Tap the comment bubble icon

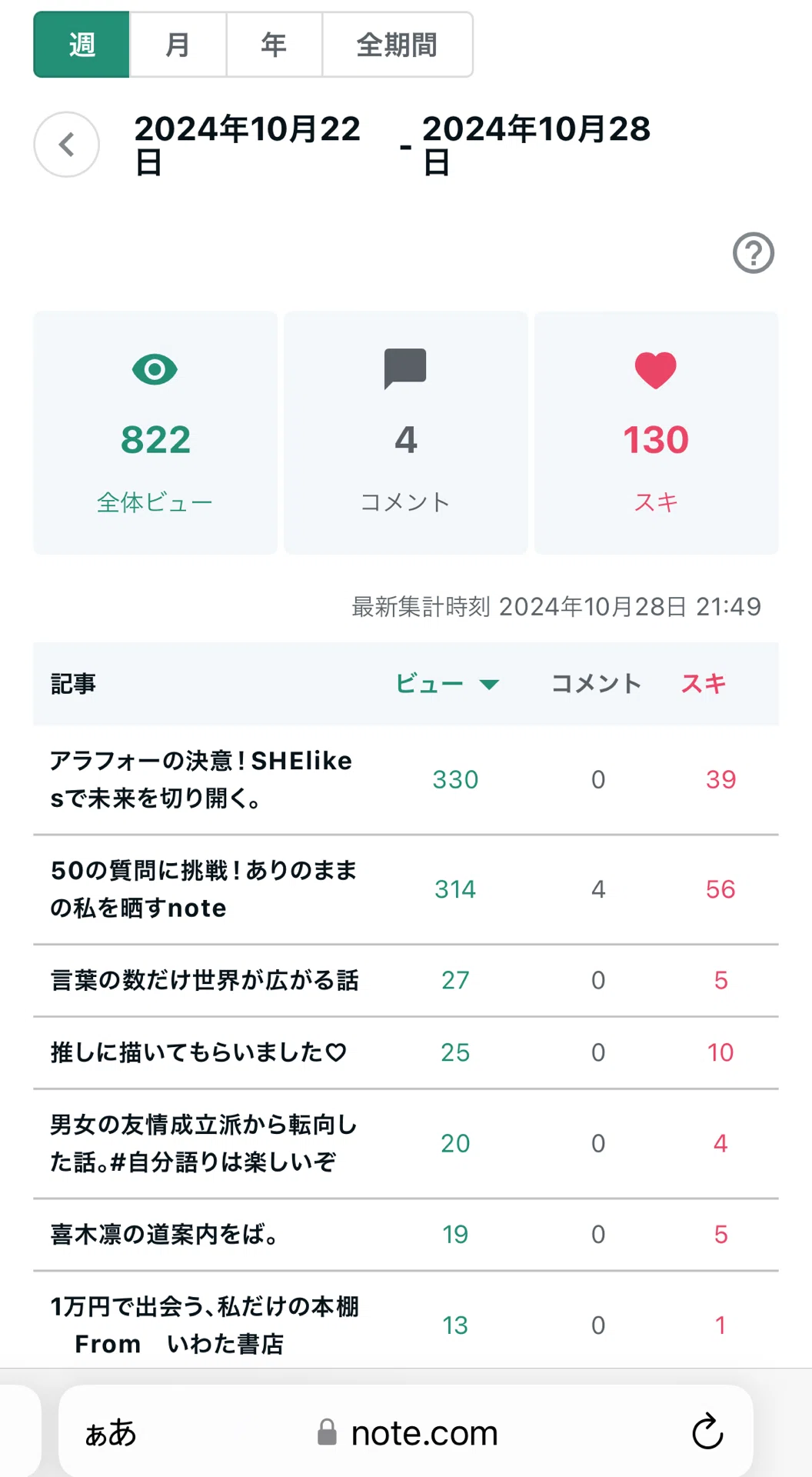point(405,369)
